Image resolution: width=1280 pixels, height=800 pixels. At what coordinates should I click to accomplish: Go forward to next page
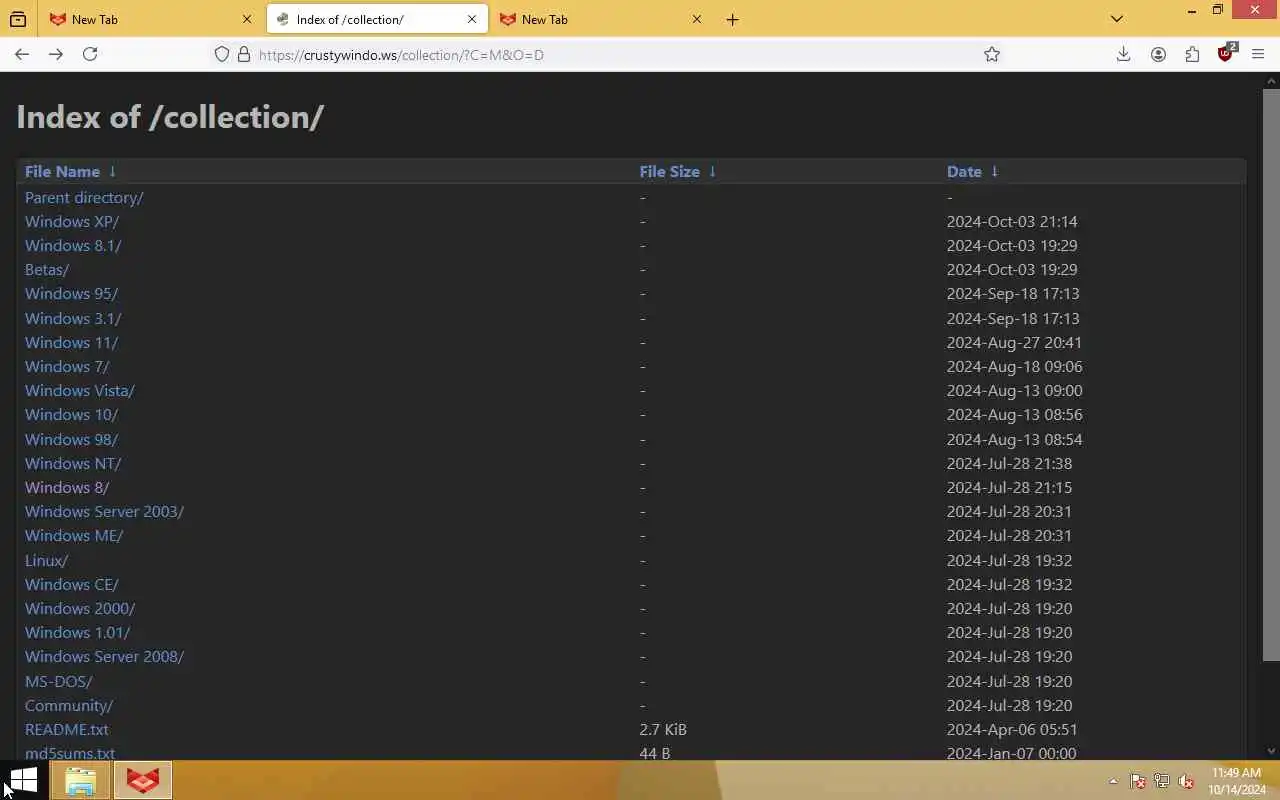pos(56,55)
